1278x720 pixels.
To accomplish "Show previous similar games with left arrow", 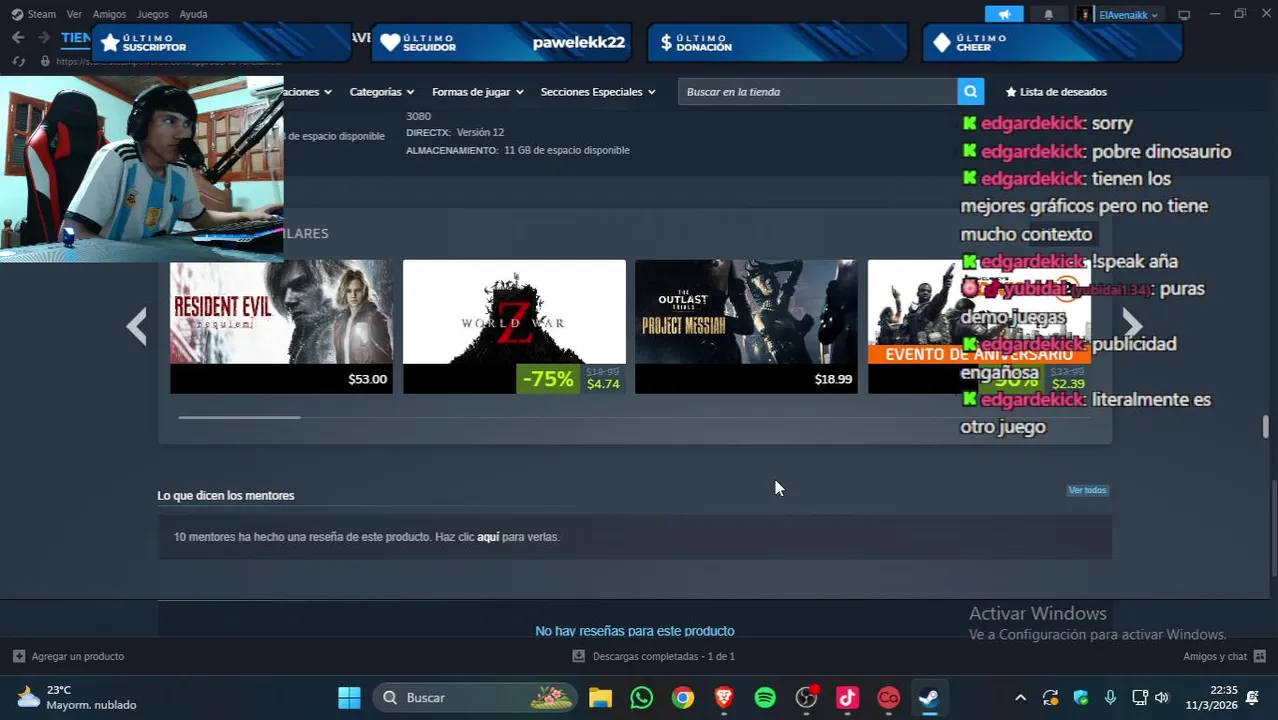I will pos(136,326).
